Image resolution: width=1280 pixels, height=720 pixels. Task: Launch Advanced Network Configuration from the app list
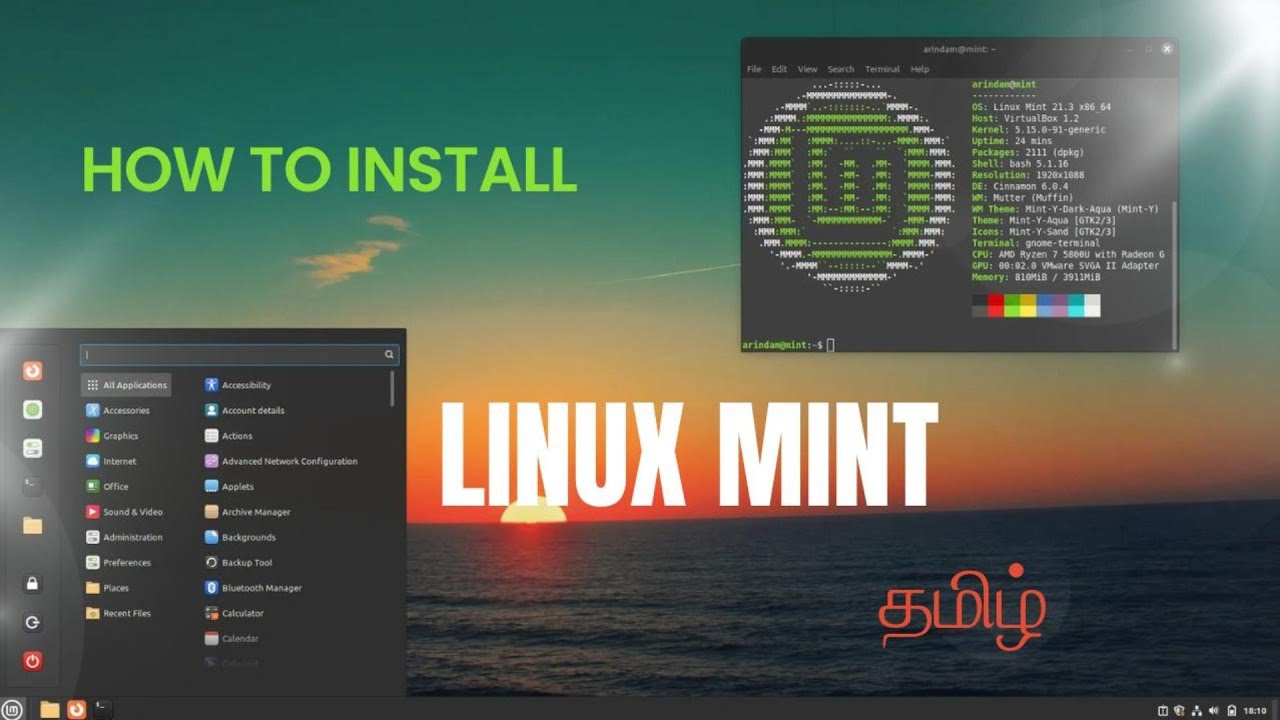pos(281,461)
